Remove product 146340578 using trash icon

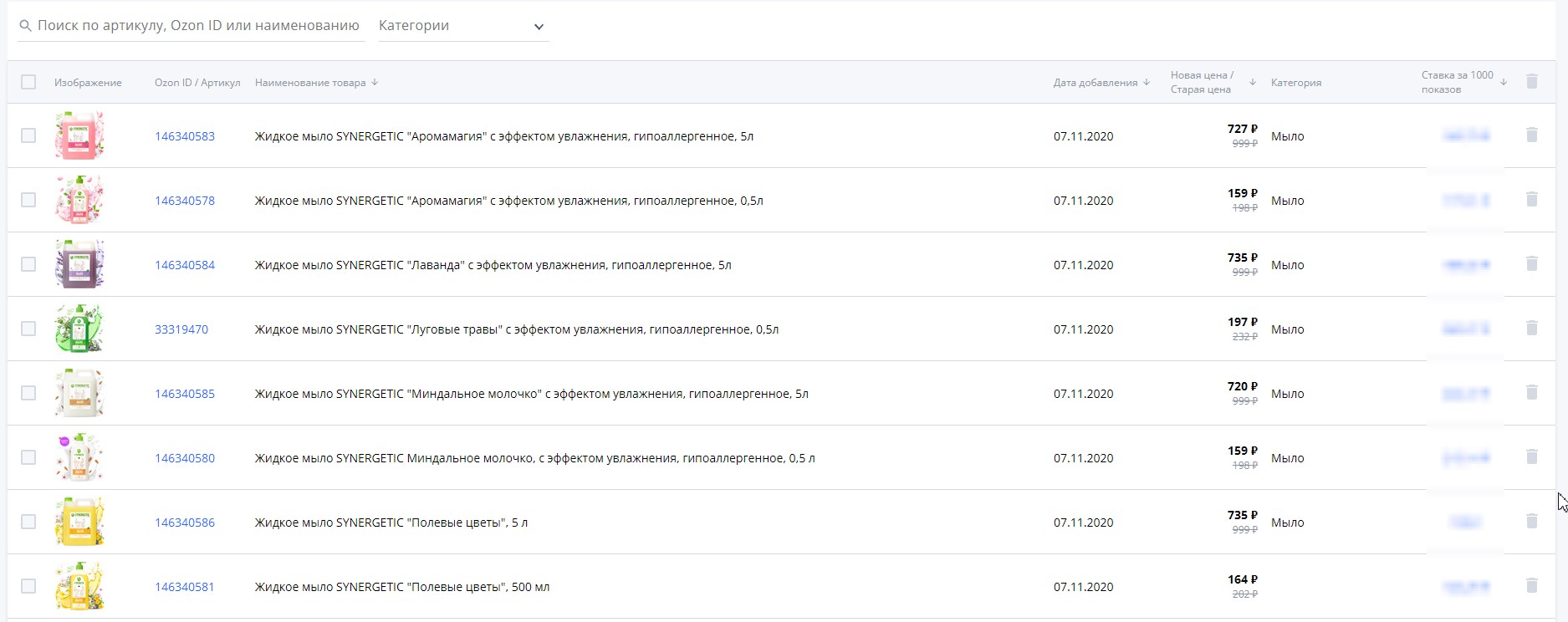pyautogui.click(x=1532, y=199)
